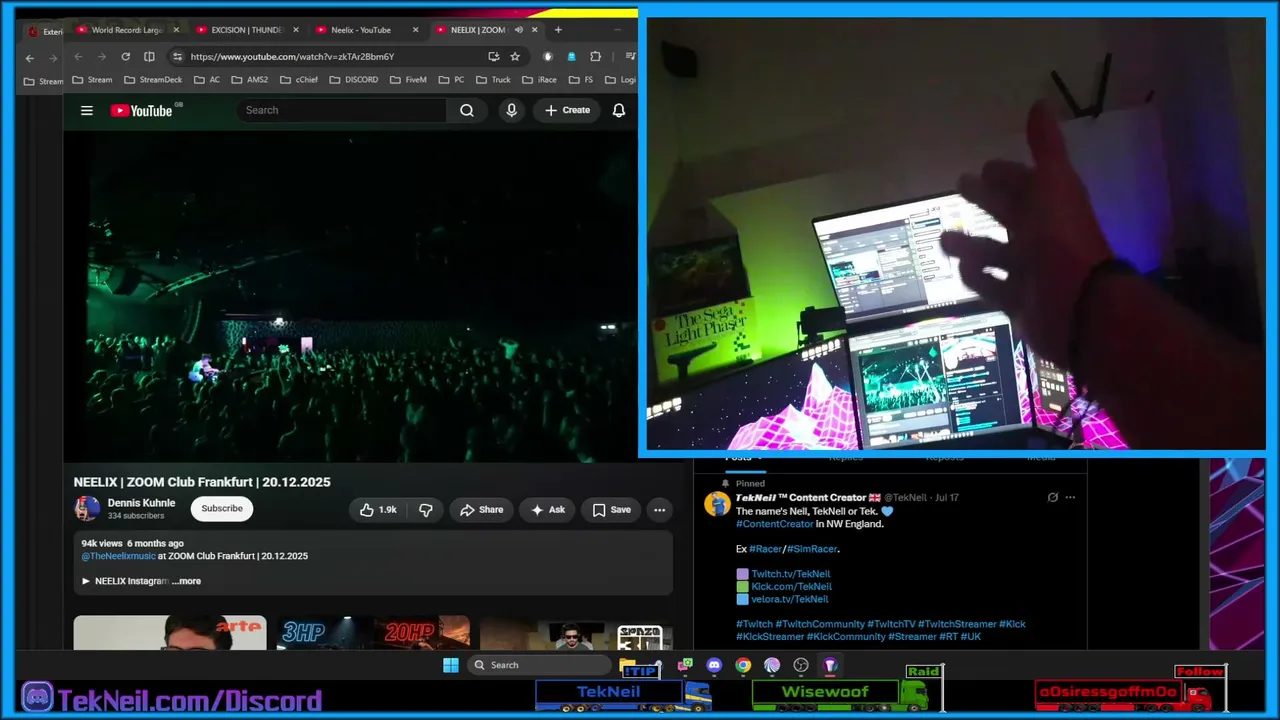Click the Create button on YouTube

pos(568,110)
